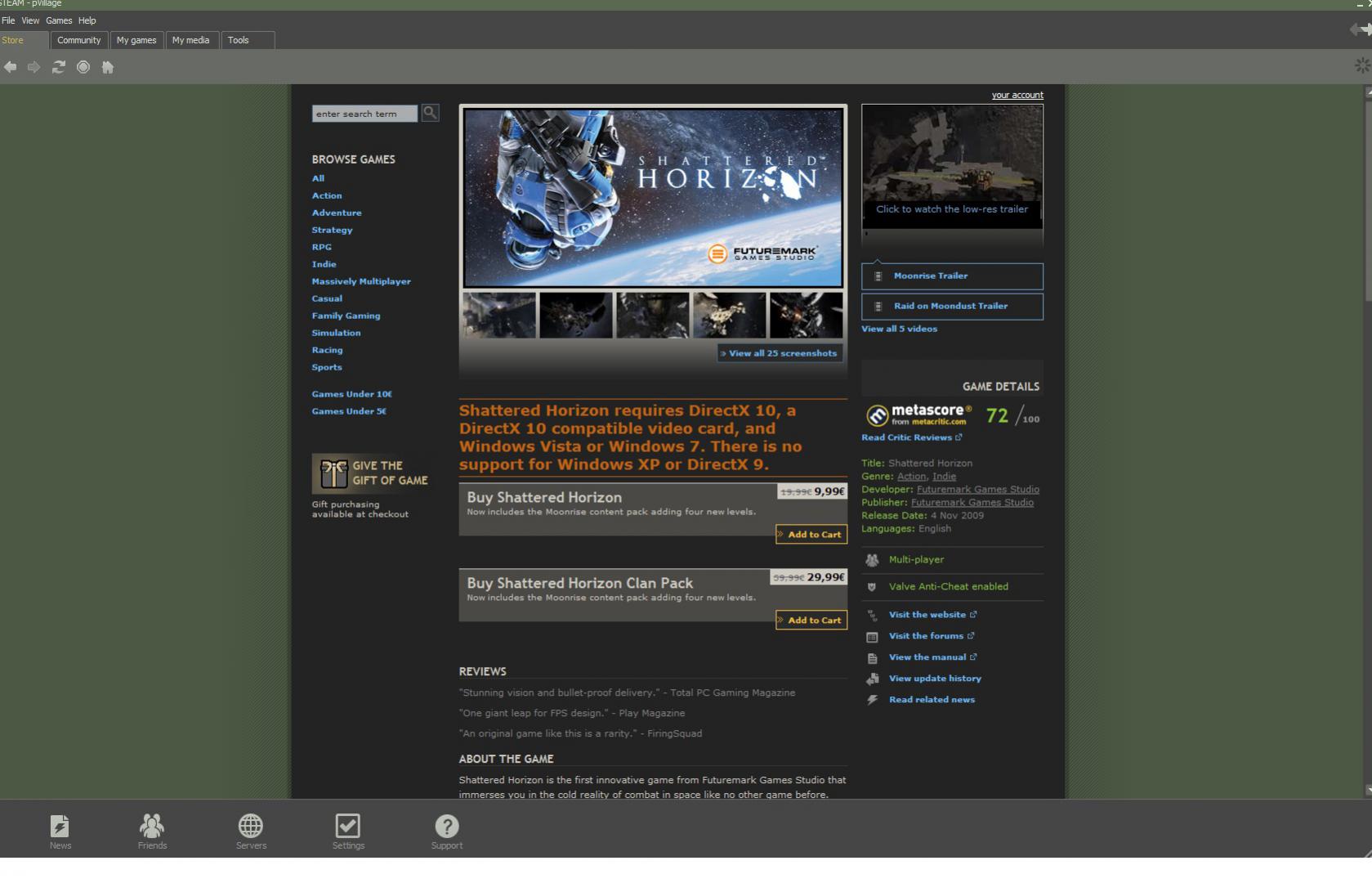
Task: Click icon beside View update history
Action: [x=872, y=679]
